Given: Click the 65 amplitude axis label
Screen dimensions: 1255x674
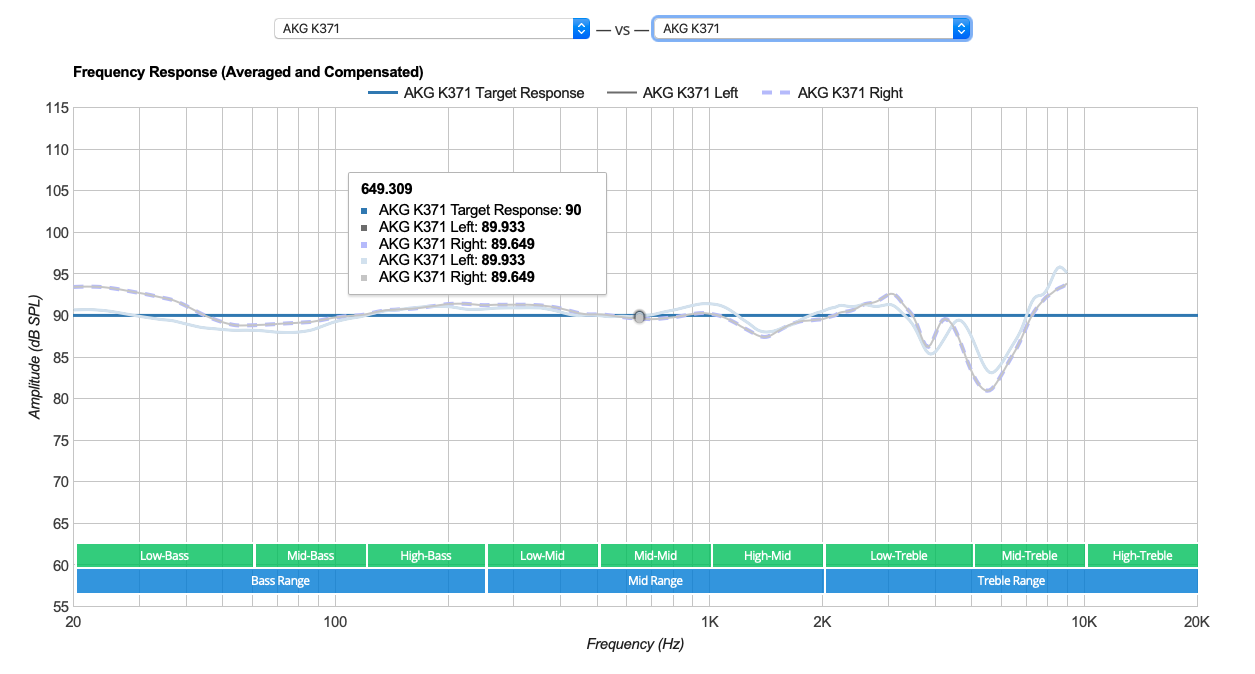Looking at the screenshot, I should click(59, 523).
